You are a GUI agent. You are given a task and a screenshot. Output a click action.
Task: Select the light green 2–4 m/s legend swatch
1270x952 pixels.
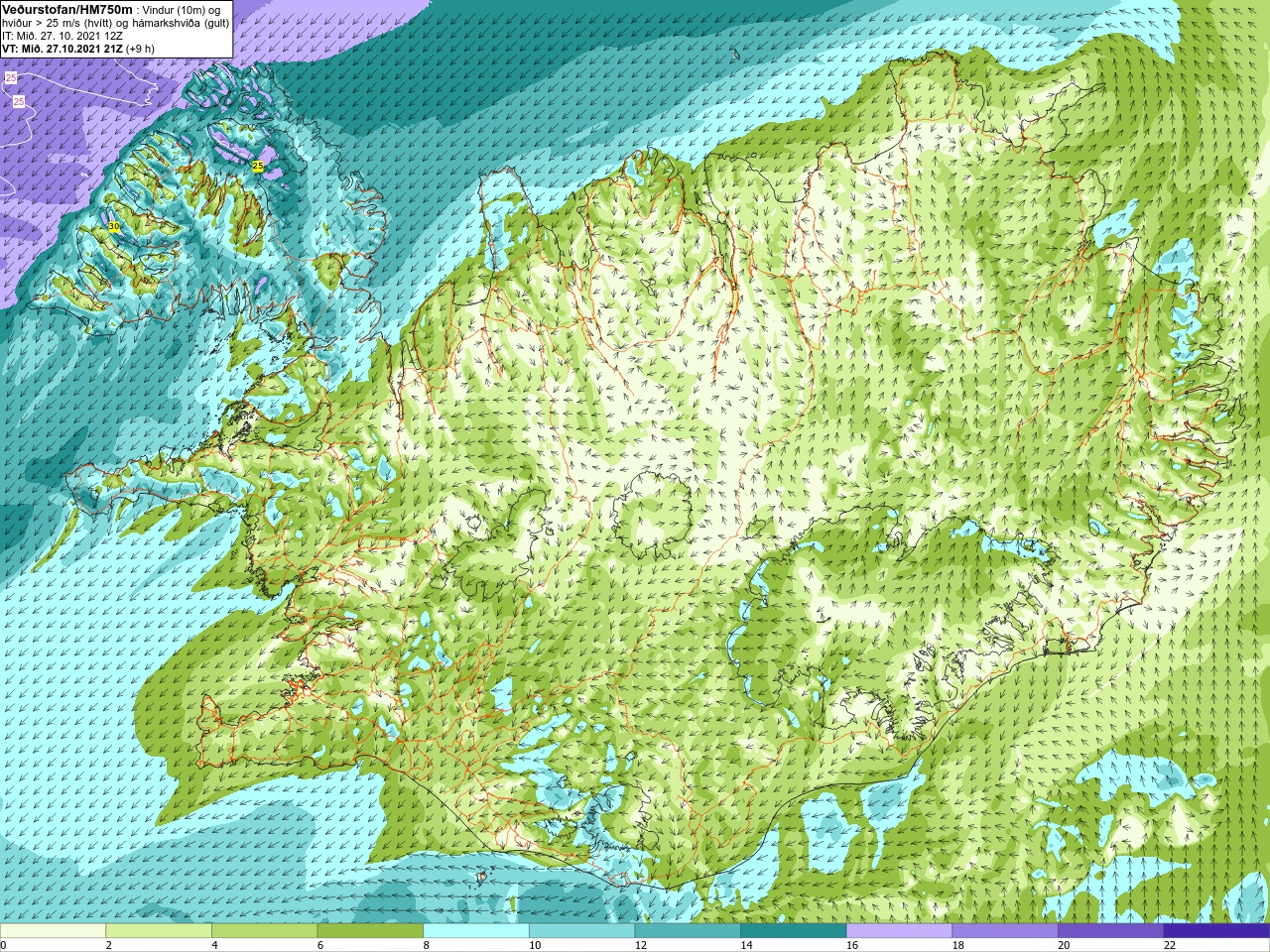pos(159,931)
